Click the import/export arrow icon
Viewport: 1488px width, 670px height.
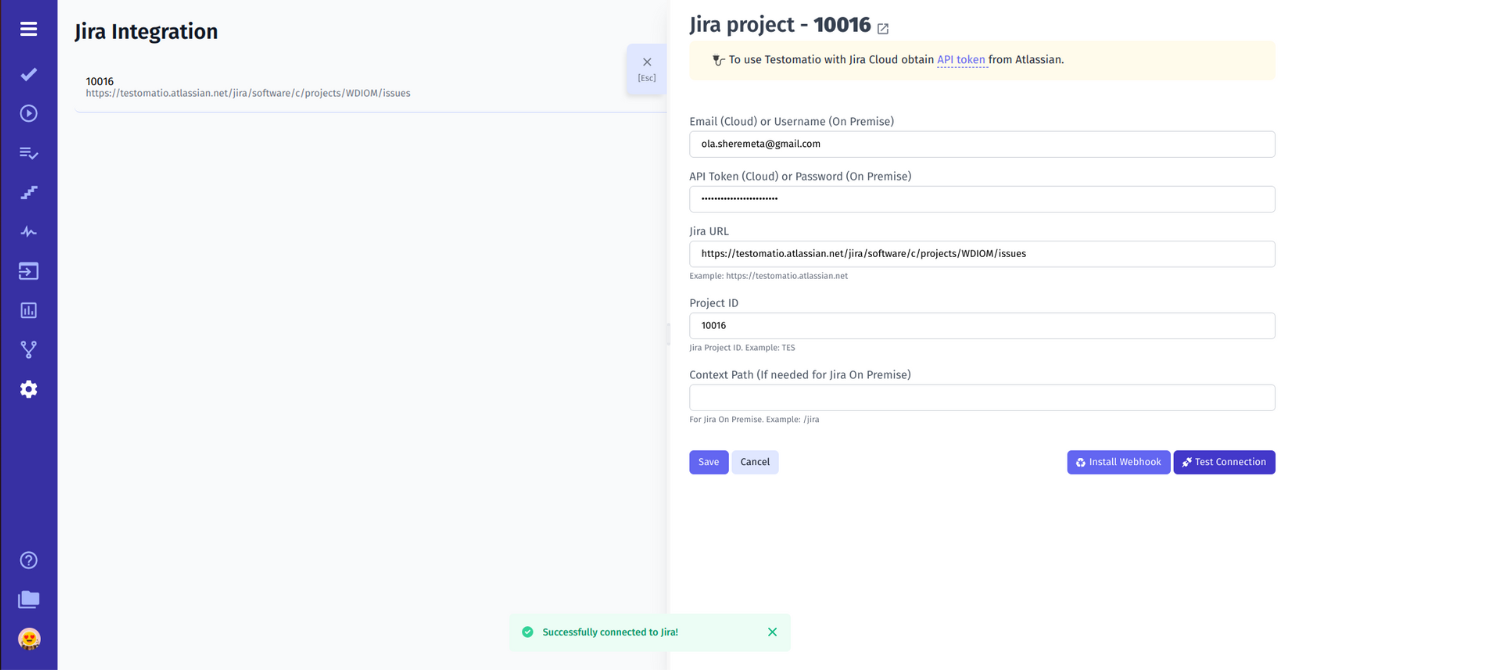pyautogui.click(x=27, y=270)
